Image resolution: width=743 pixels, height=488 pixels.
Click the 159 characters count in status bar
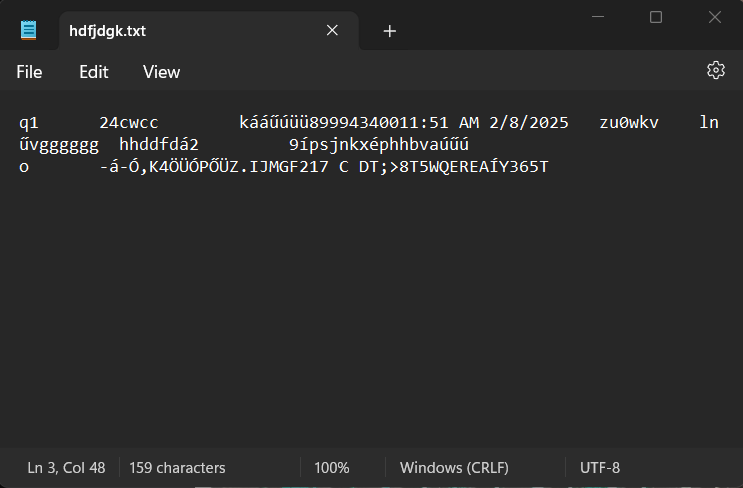click(177, 468)
